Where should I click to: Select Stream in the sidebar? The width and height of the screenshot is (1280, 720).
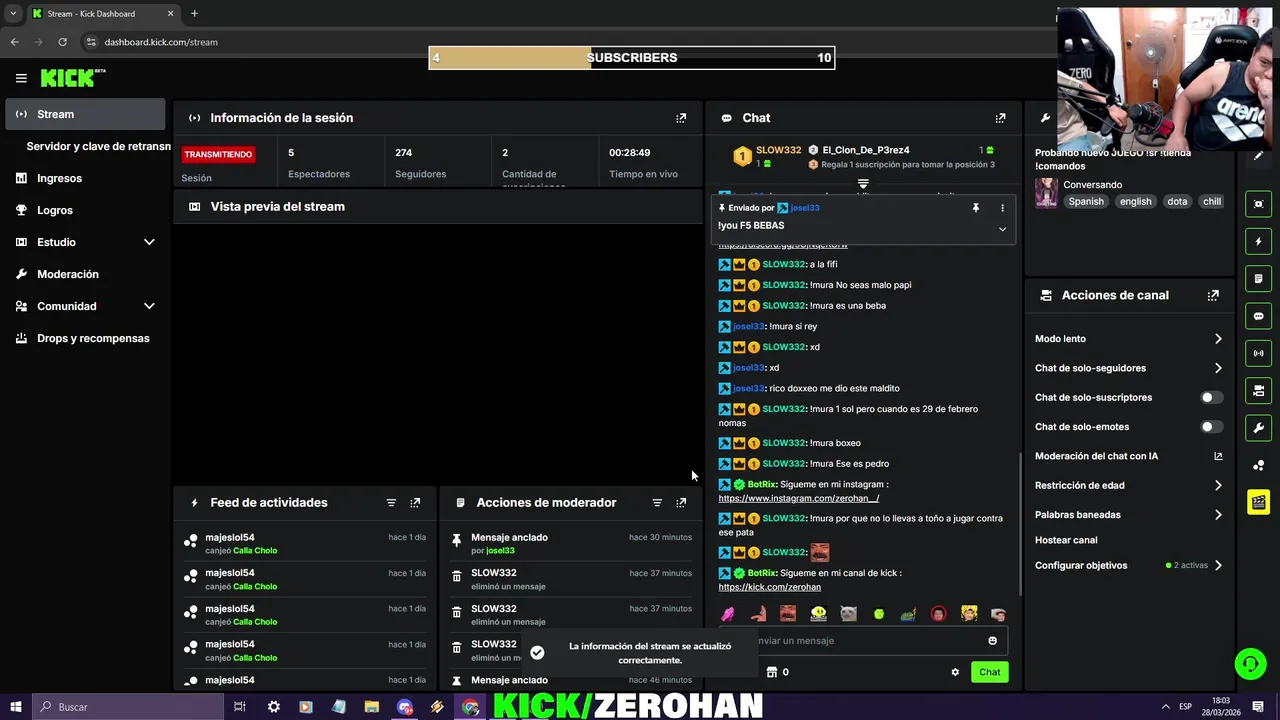[86, 114]
